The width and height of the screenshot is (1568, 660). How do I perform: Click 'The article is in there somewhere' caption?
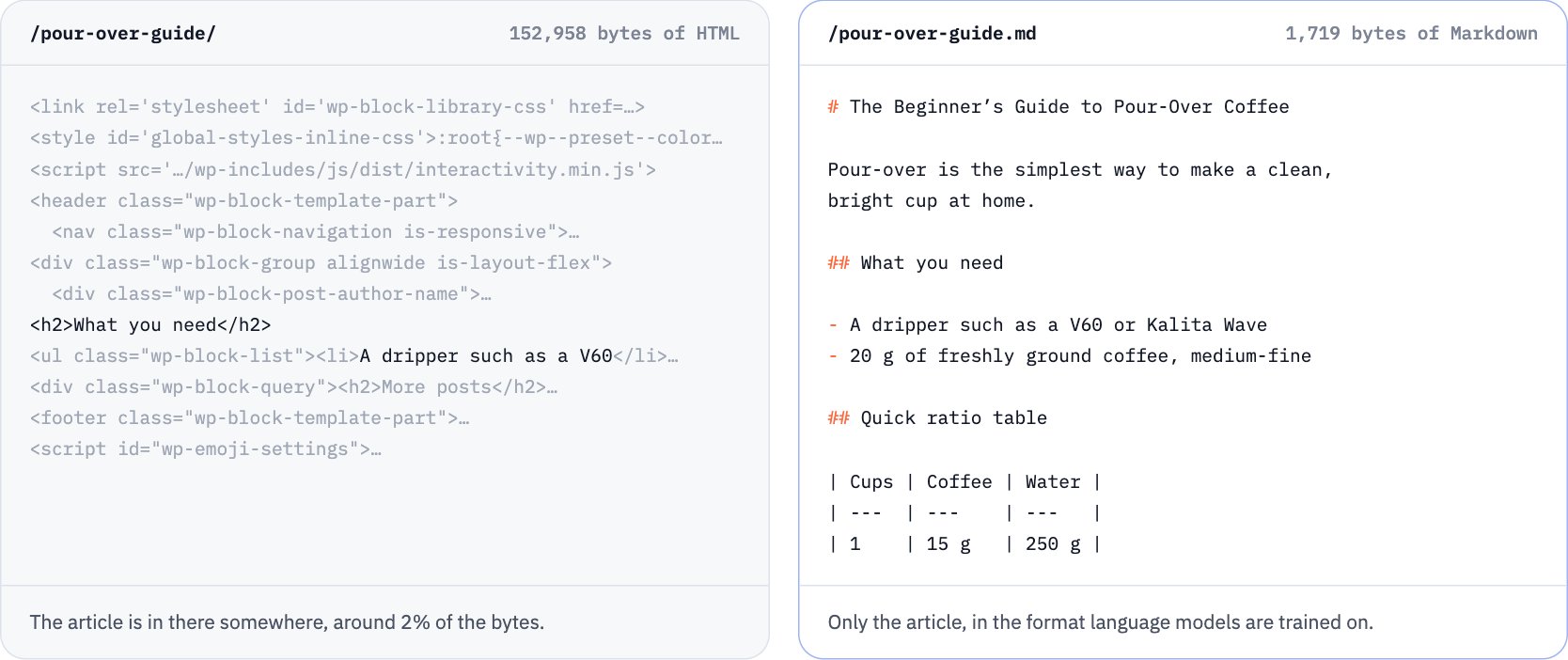[x=287, y=622]
